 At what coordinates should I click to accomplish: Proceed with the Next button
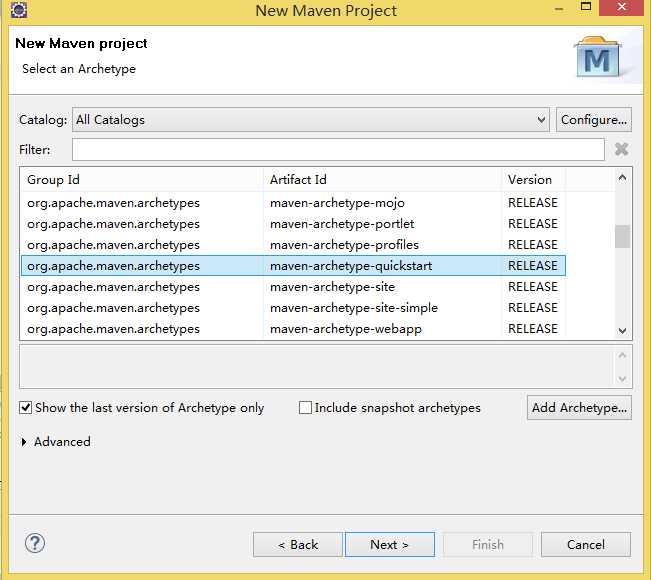point(390,544)
